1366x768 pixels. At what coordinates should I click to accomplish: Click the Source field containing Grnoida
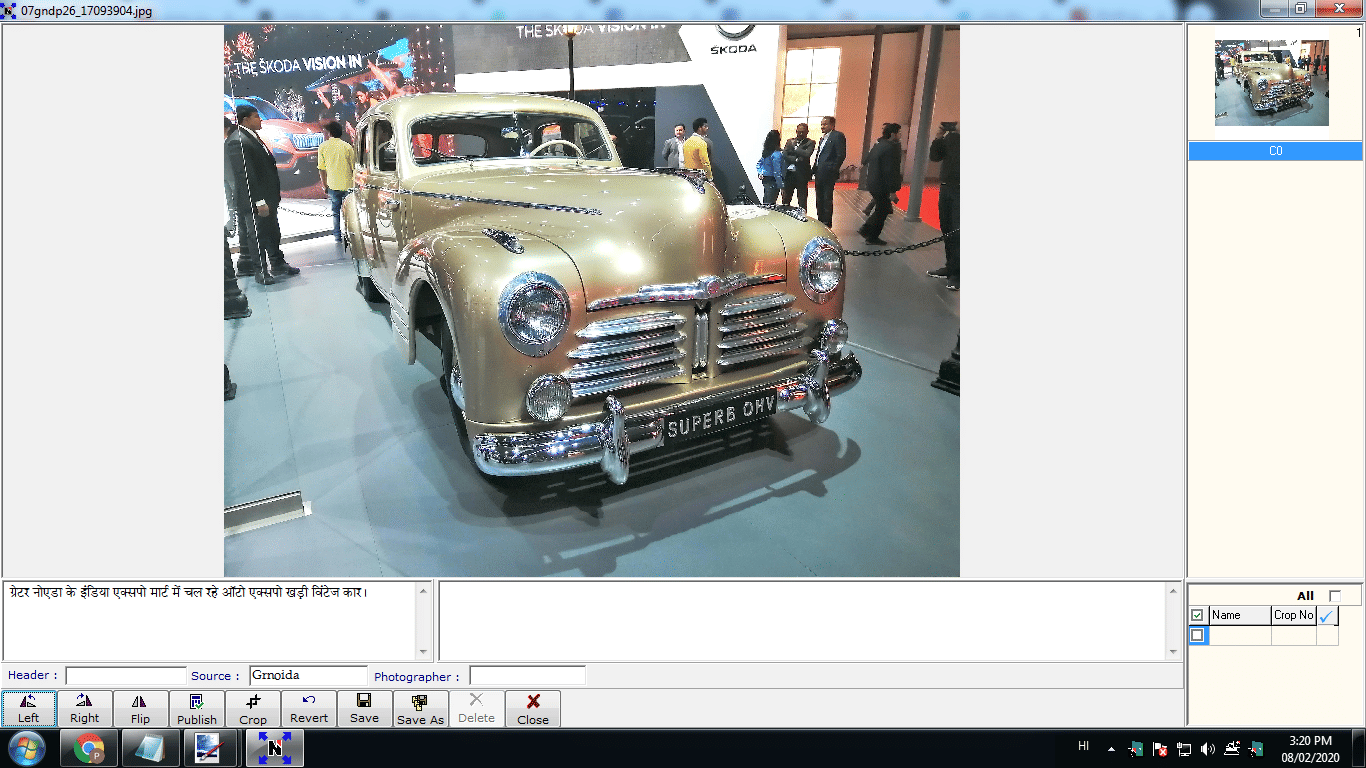[309, 676]
